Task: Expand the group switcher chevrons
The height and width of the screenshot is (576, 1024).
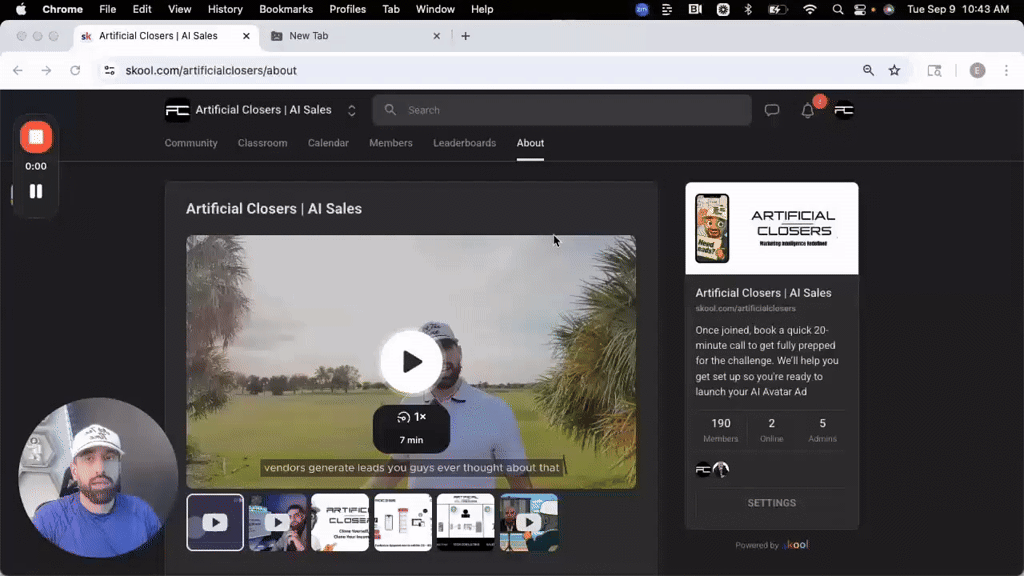Action: coord(351,110)
